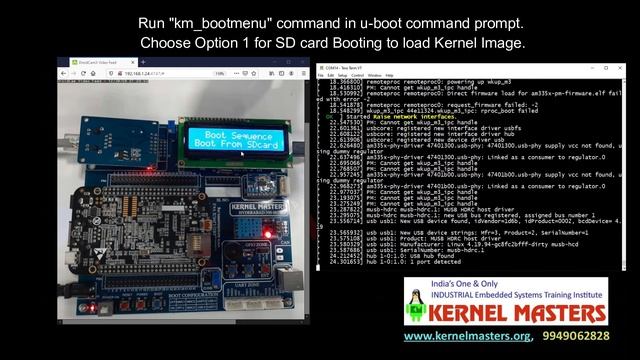Click the phone number 9949062828

pyautogui.click(x=576, y=336)
